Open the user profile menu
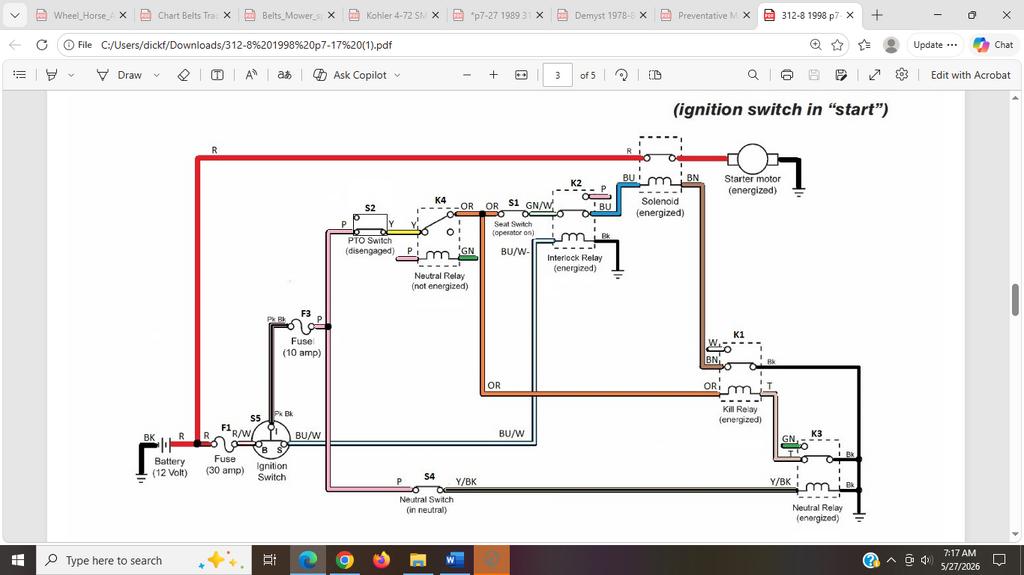 click(891, 45)
